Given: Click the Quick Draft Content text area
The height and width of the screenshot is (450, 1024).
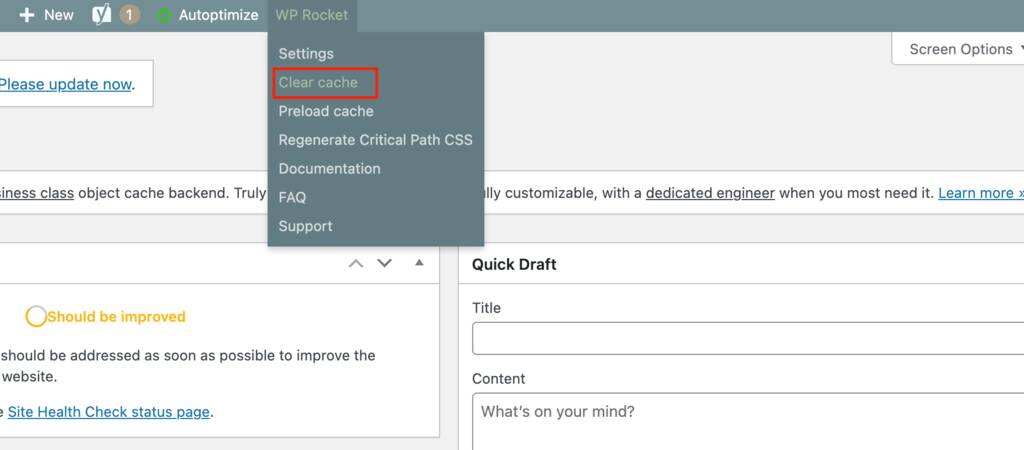Looking at the screenshot, I should [748, 421].
